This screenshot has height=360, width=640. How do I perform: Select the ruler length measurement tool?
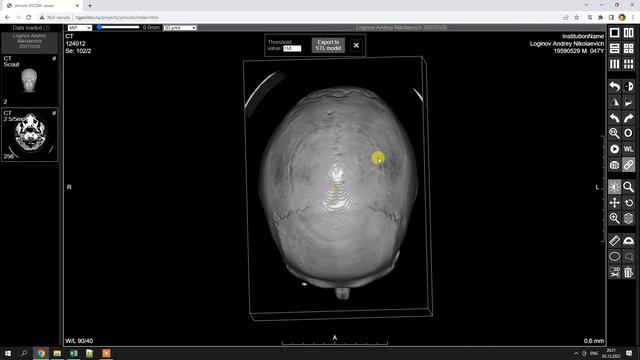[614, 240]
